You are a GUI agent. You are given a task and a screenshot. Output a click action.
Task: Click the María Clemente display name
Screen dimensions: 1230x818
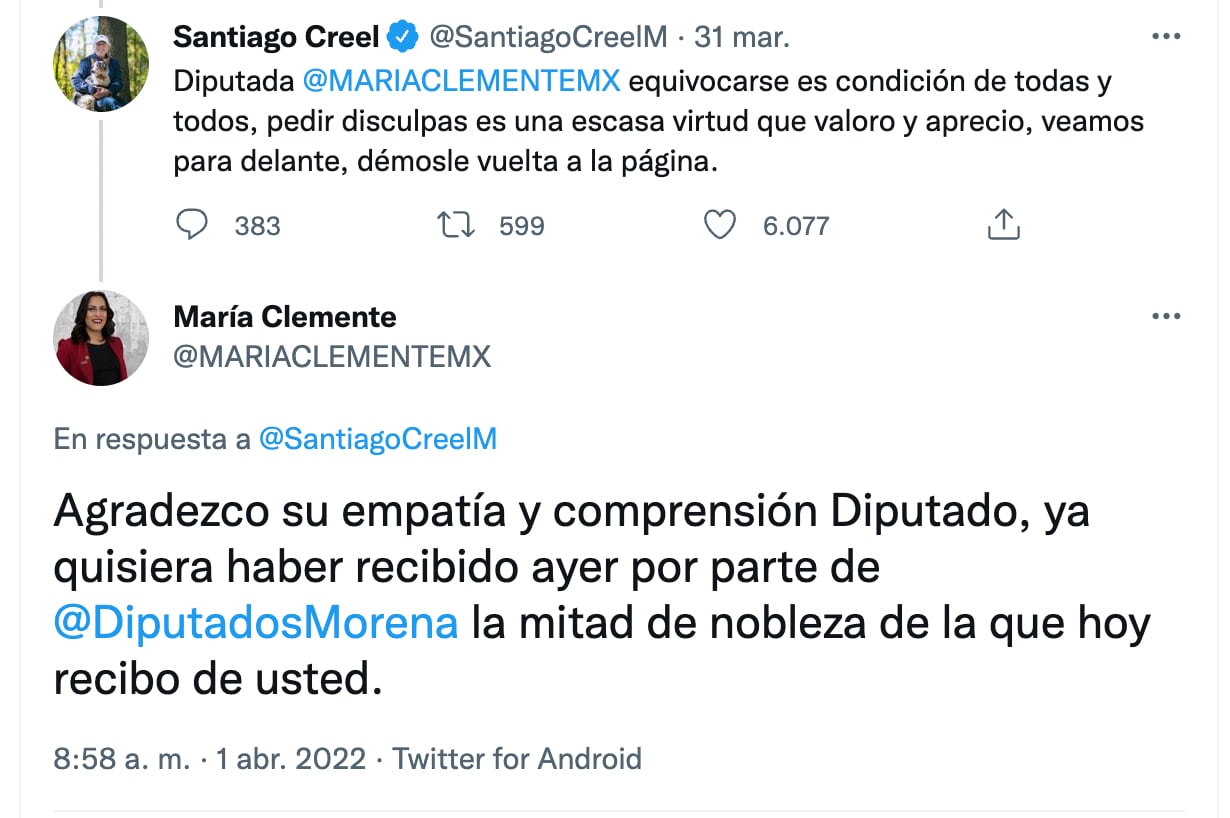click(x=285, y=317)
